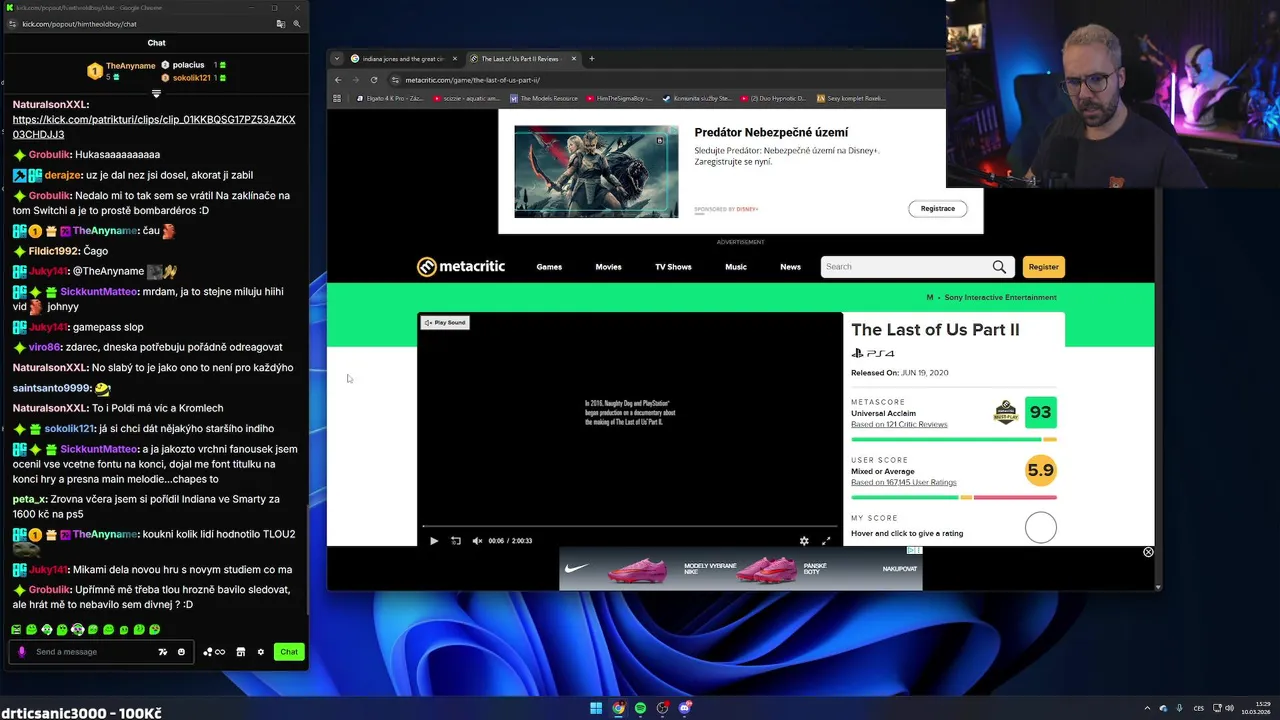
Task: Click the purple microphone icon in chat input
Action: point(22,652)
